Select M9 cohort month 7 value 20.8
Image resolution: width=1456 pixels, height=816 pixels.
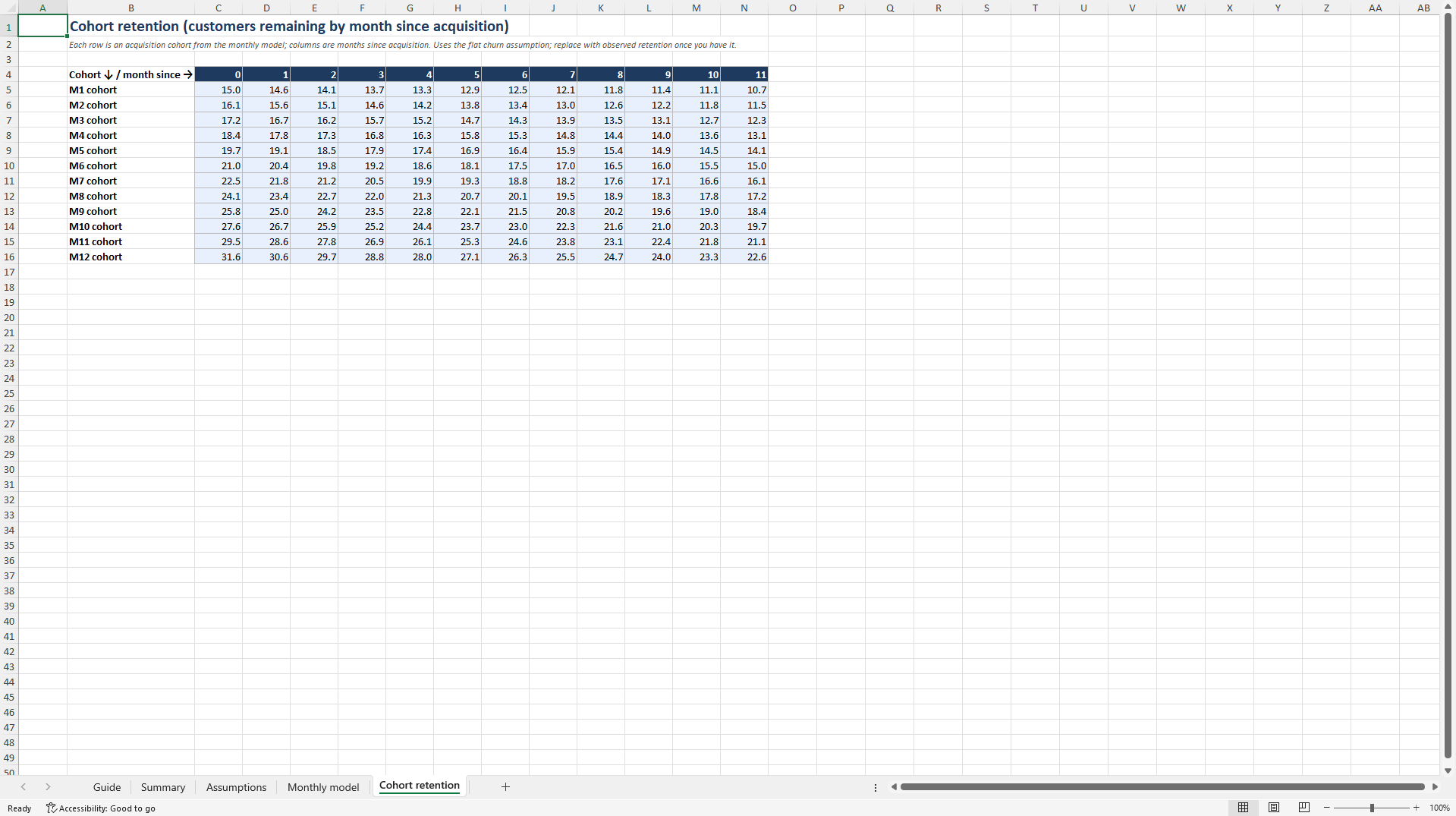click(x=553, y=211)
